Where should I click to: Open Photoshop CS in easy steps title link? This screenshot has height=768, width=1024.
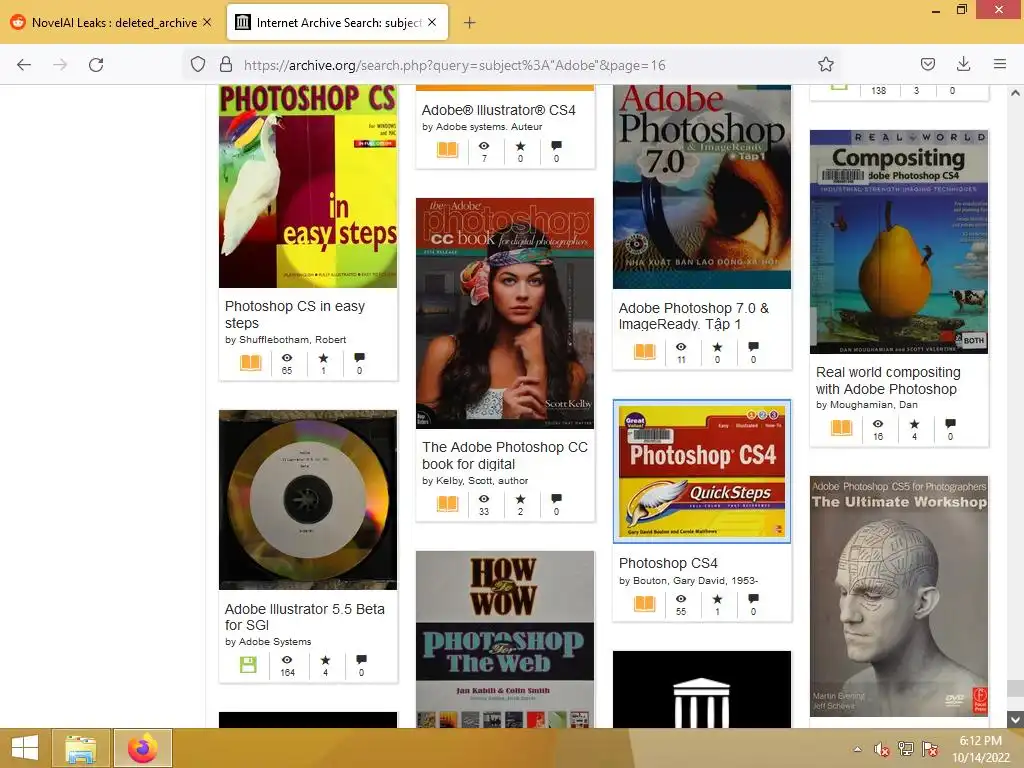[x=295, y=314]
